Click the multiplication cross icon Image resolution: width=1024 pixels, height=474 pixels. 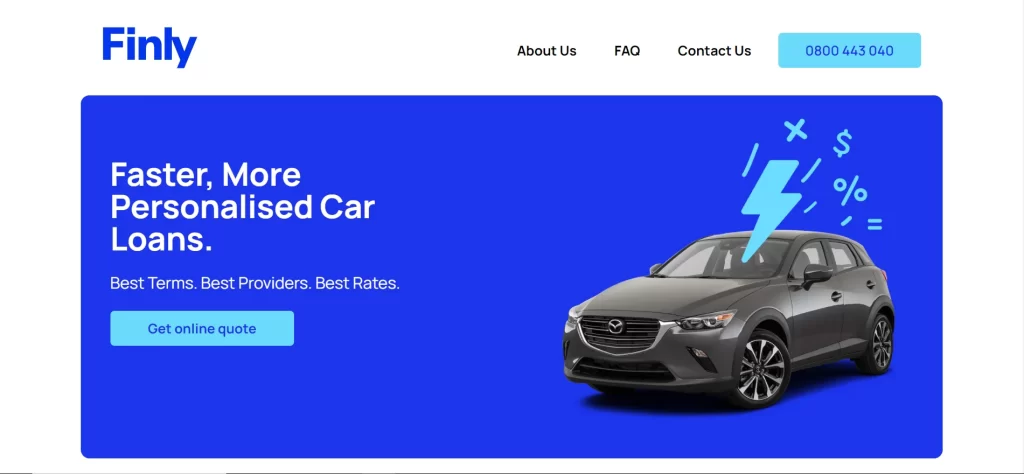tap(795, 130)
